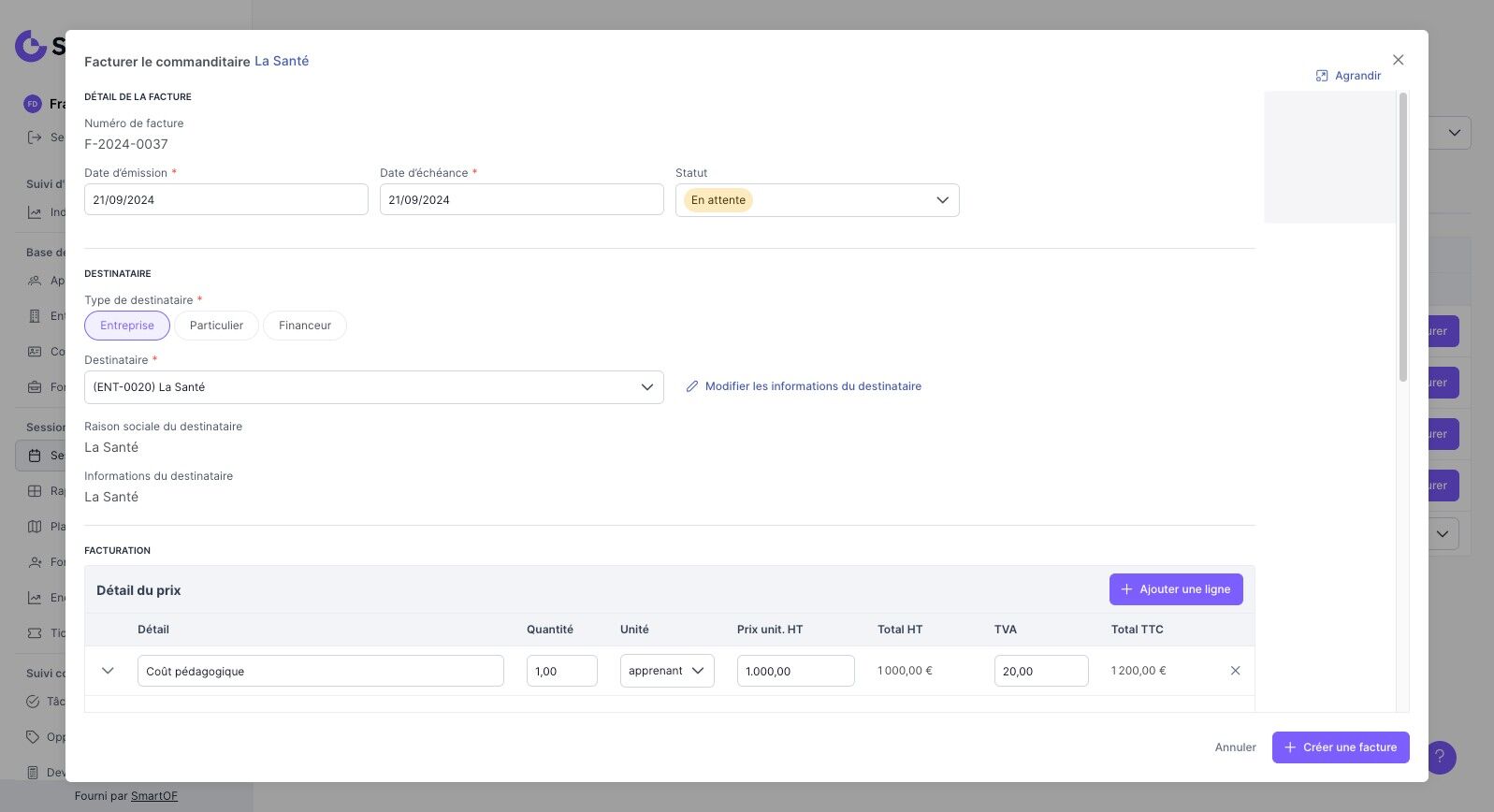Open the Destinataire dropdown
1494x812 pixels.
373,387
